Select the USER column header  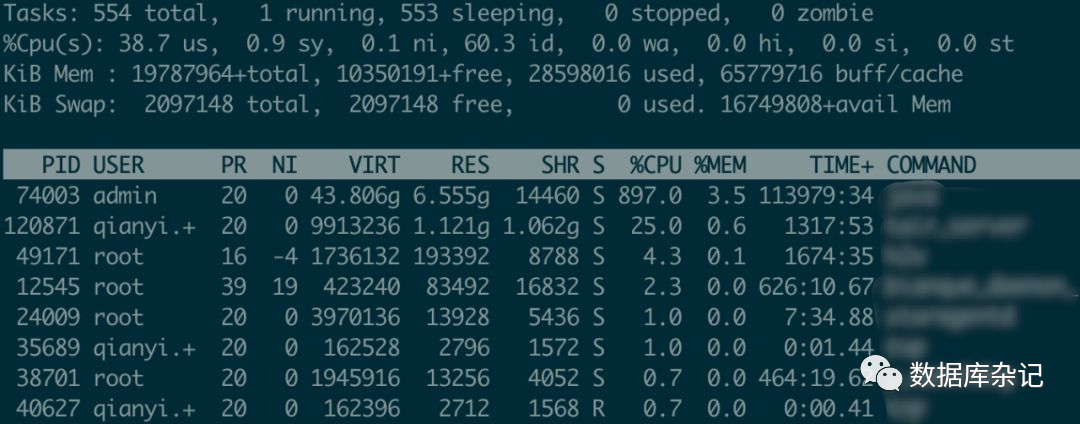tap(118, 165)
